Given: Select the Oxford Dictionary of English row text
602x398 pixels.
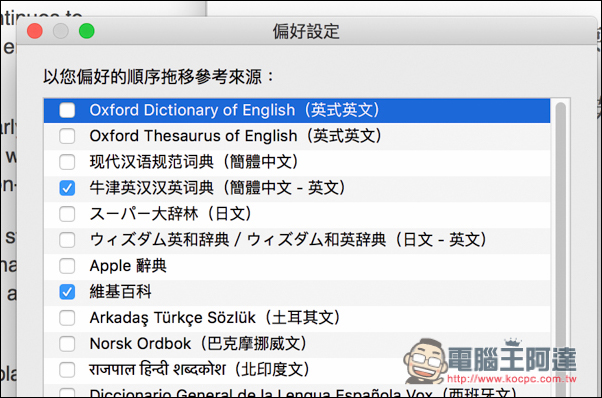Looking at the screenshot, I should (x=234, y=110).
